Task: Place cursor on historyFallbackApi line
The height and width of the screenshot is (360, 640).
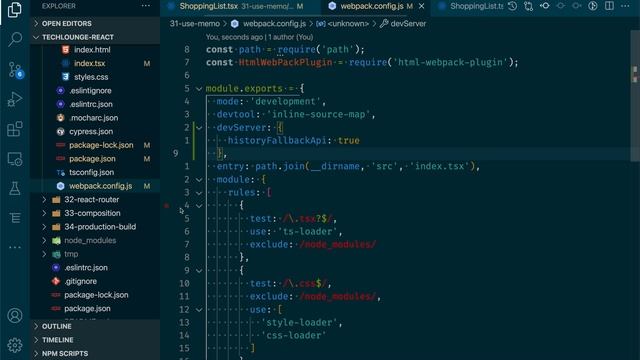Action: point(293,141)
